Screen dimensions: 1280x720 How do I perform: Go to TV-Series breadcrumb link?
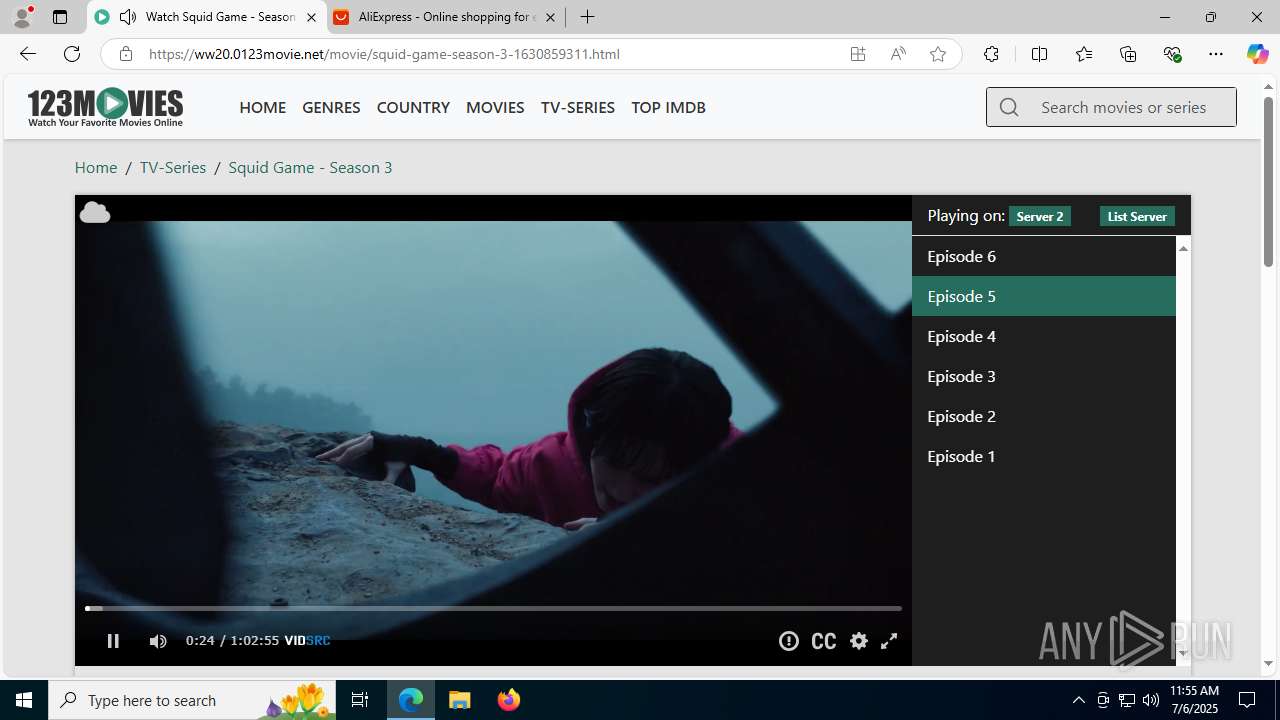173,167
